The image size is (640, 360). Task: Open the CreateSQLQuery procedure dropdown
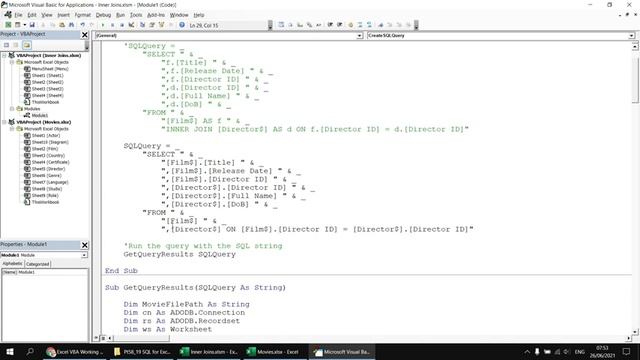pos(631,36)
